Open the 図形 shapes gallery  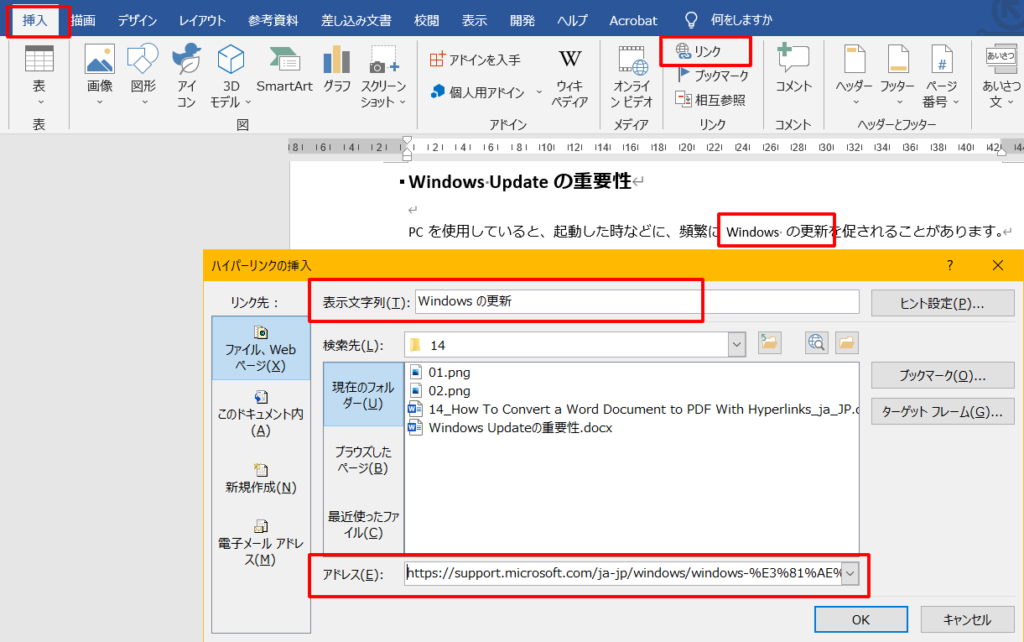[143, 76]
